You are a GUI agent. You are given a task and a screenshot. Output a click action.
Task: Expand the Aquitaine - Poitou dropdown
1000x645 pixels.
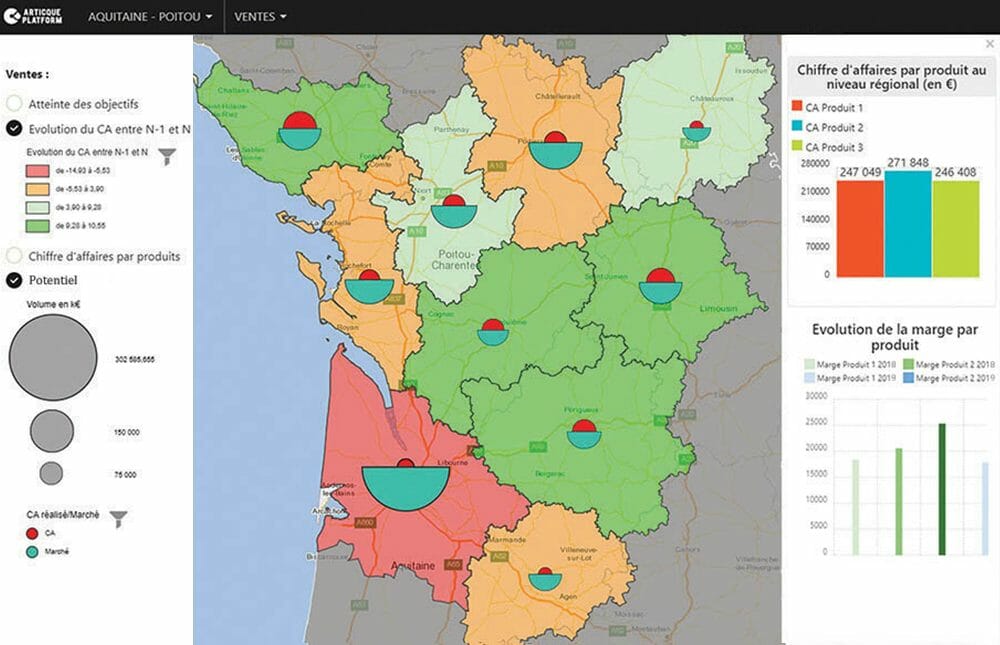(x=150, y=17)
